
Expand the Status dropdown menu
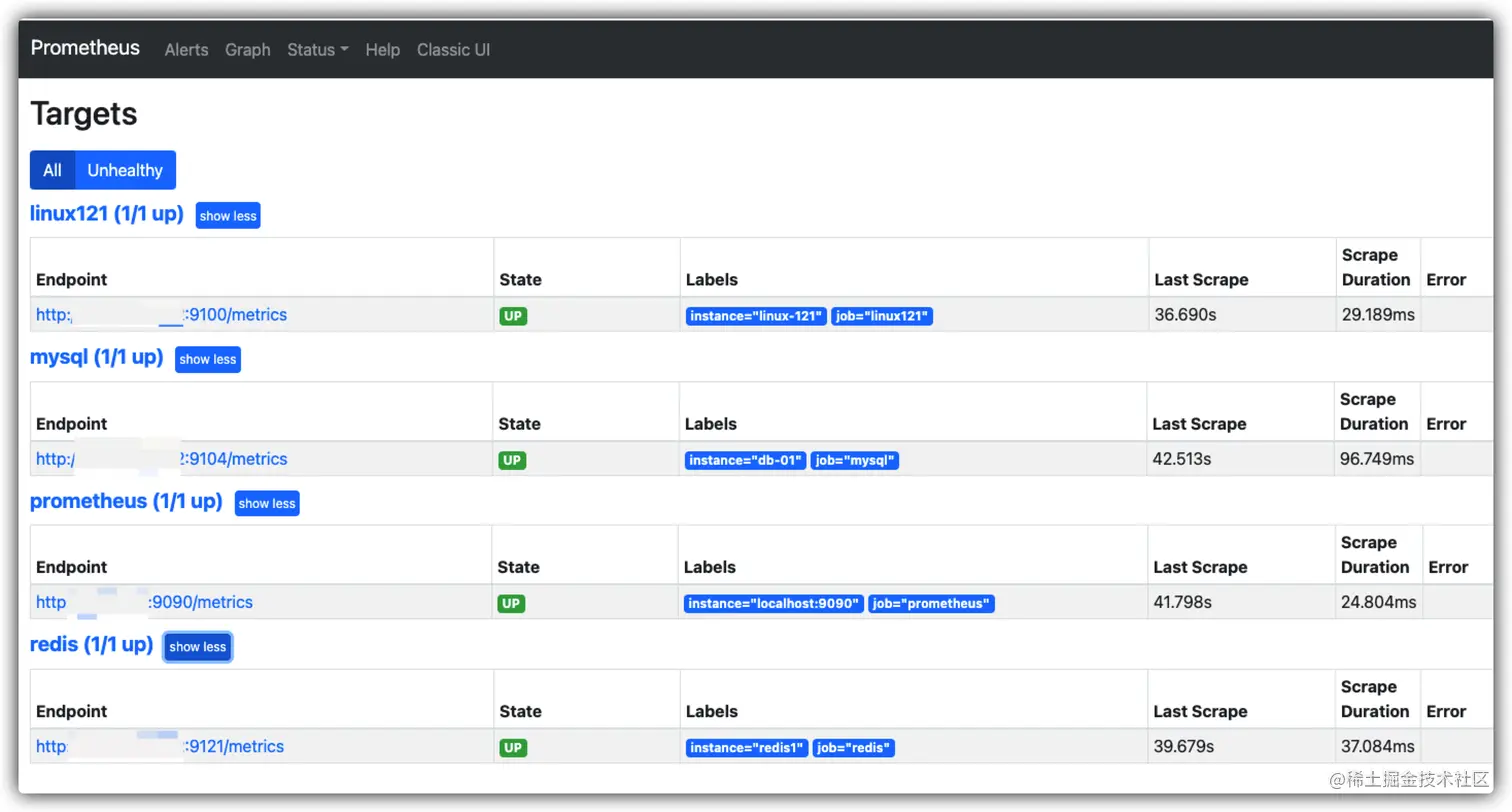pyautogui.click(x=317, y=50)
